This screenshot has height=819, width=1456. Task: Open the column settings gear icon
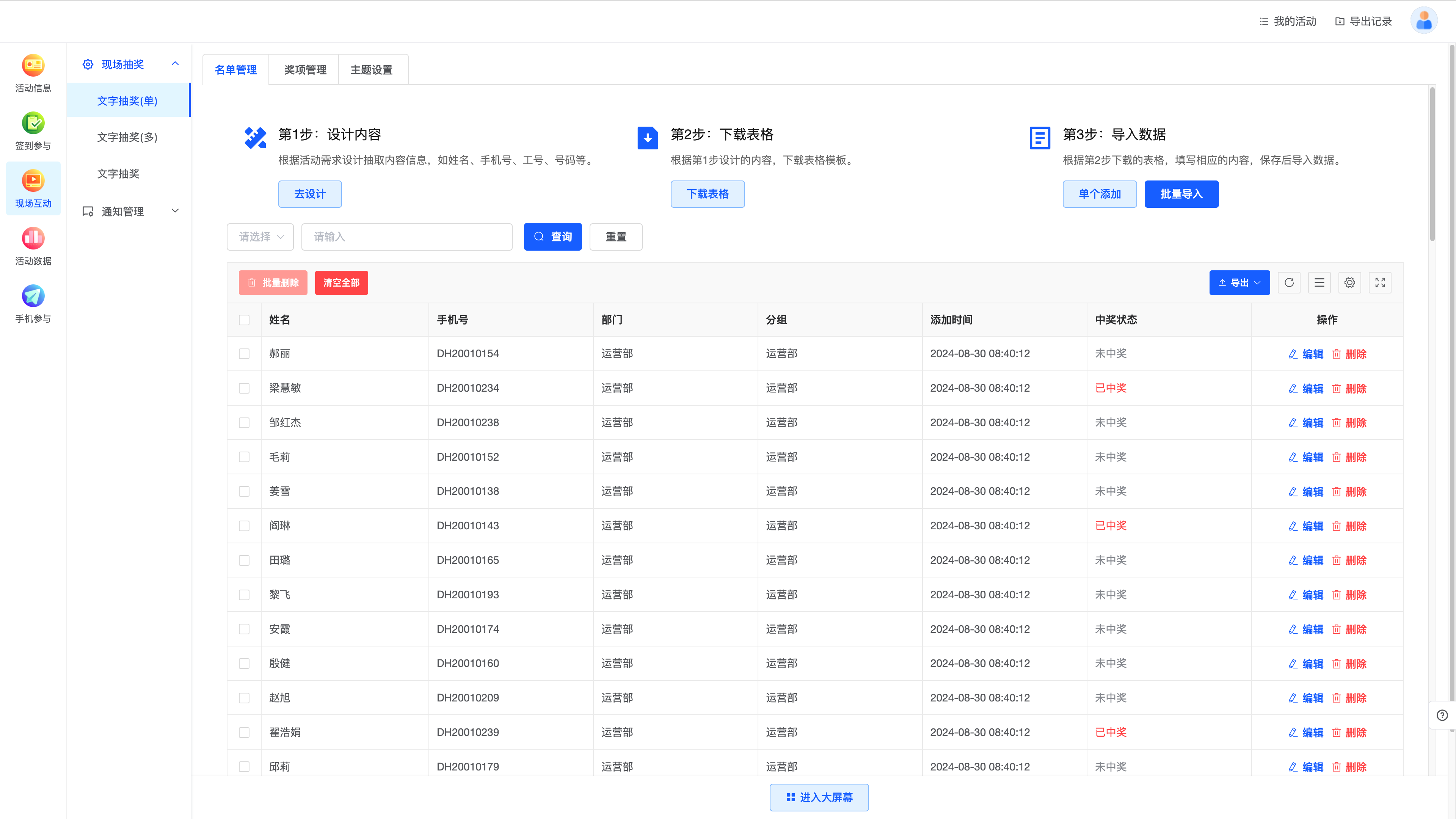pos(1350,282)
